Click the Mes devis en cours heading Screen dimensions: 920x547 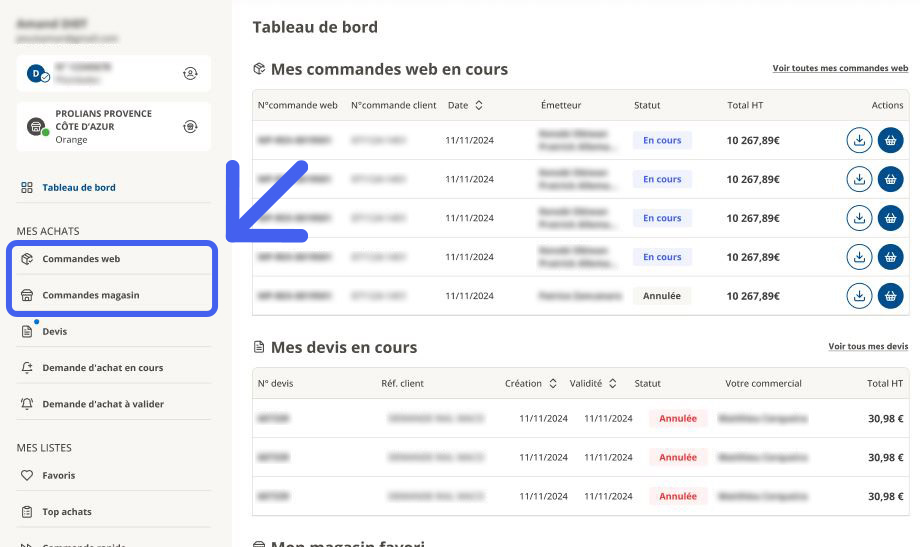(344, 347)
